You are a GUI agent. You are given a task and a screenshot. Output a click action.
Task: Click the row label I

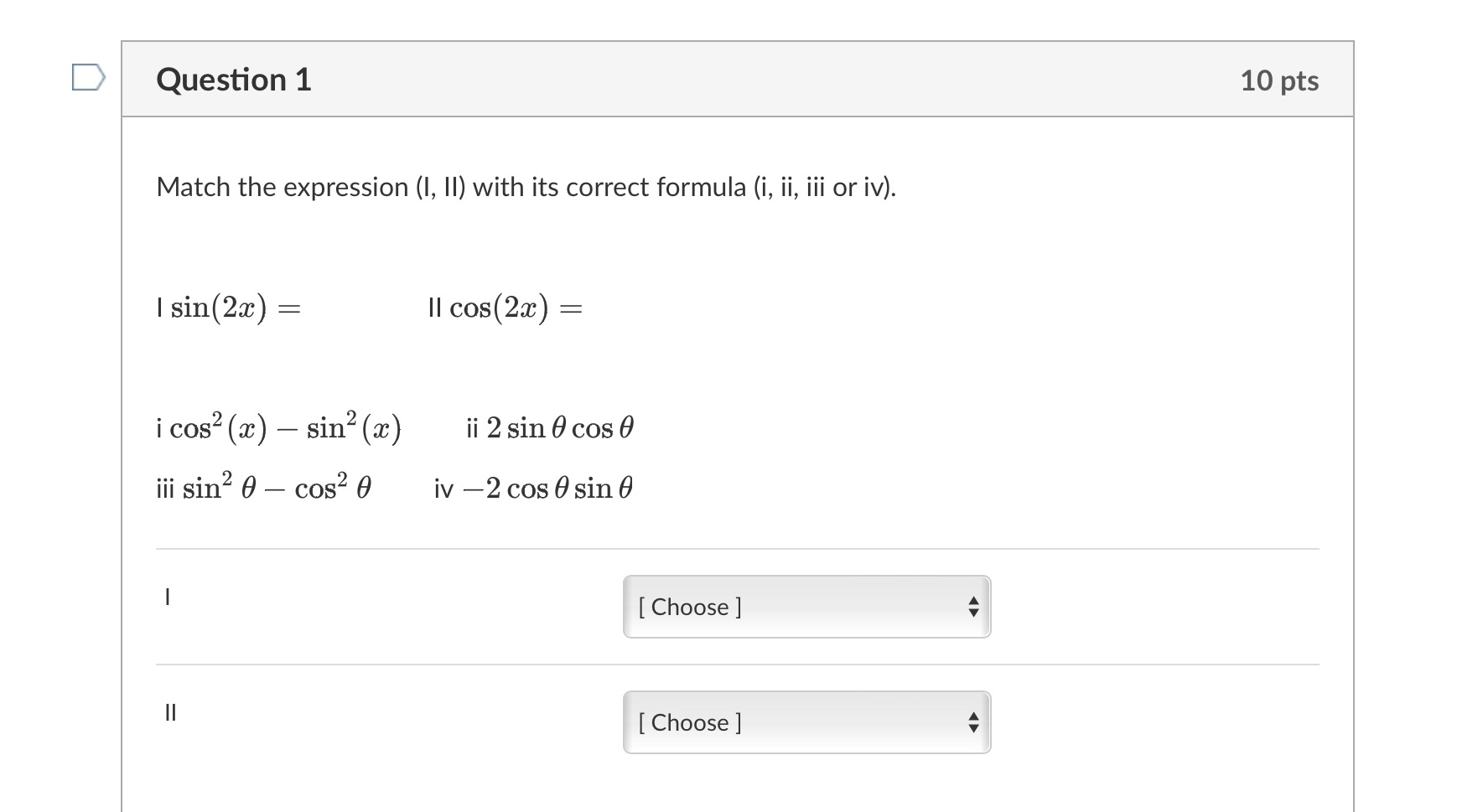click(169, 597)
